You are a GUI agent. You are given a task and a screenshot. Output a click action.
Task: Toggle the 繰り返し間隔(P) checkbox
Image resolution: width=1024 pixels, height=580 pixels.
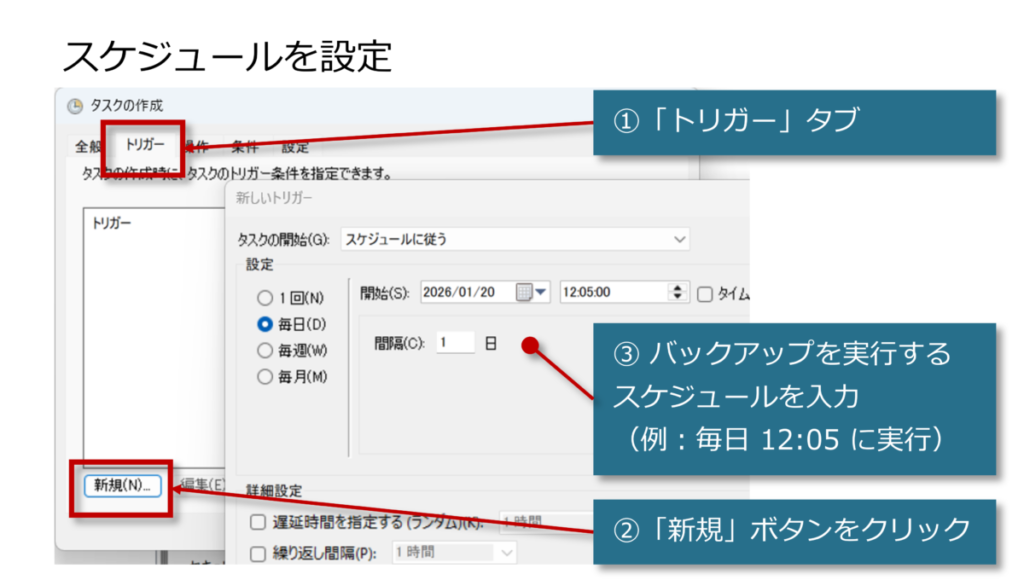(258, 552)
